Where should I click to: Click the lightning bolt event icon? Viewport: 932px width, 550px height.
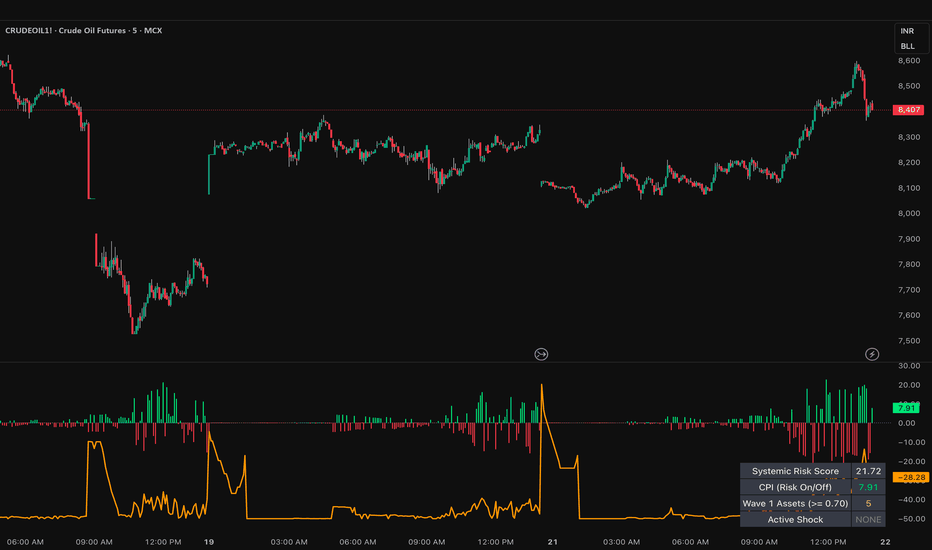[871, 354]
